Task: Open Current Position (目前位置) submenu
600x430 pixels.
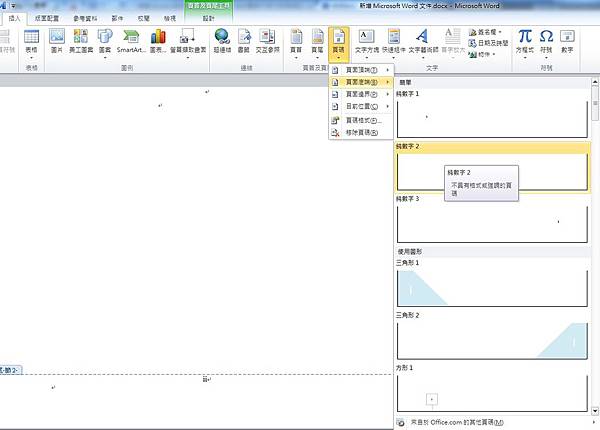Action: [361, 106]
